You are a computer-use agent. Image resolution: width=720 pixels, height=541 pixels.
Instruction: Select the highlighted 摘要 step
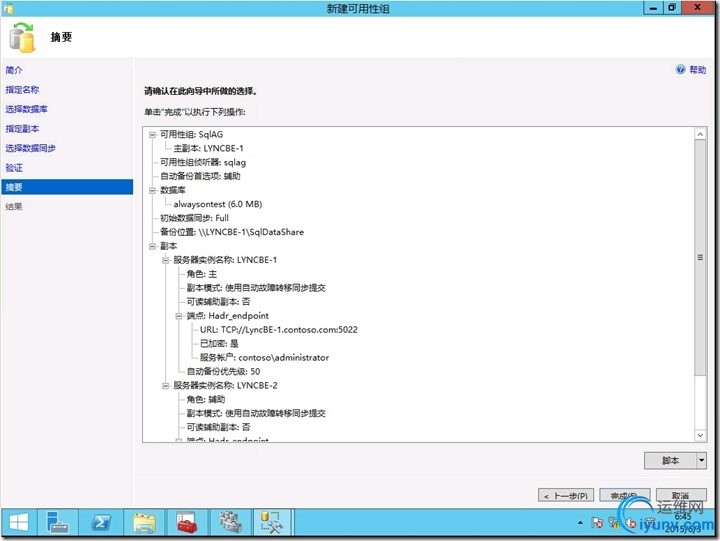(67, 187)
